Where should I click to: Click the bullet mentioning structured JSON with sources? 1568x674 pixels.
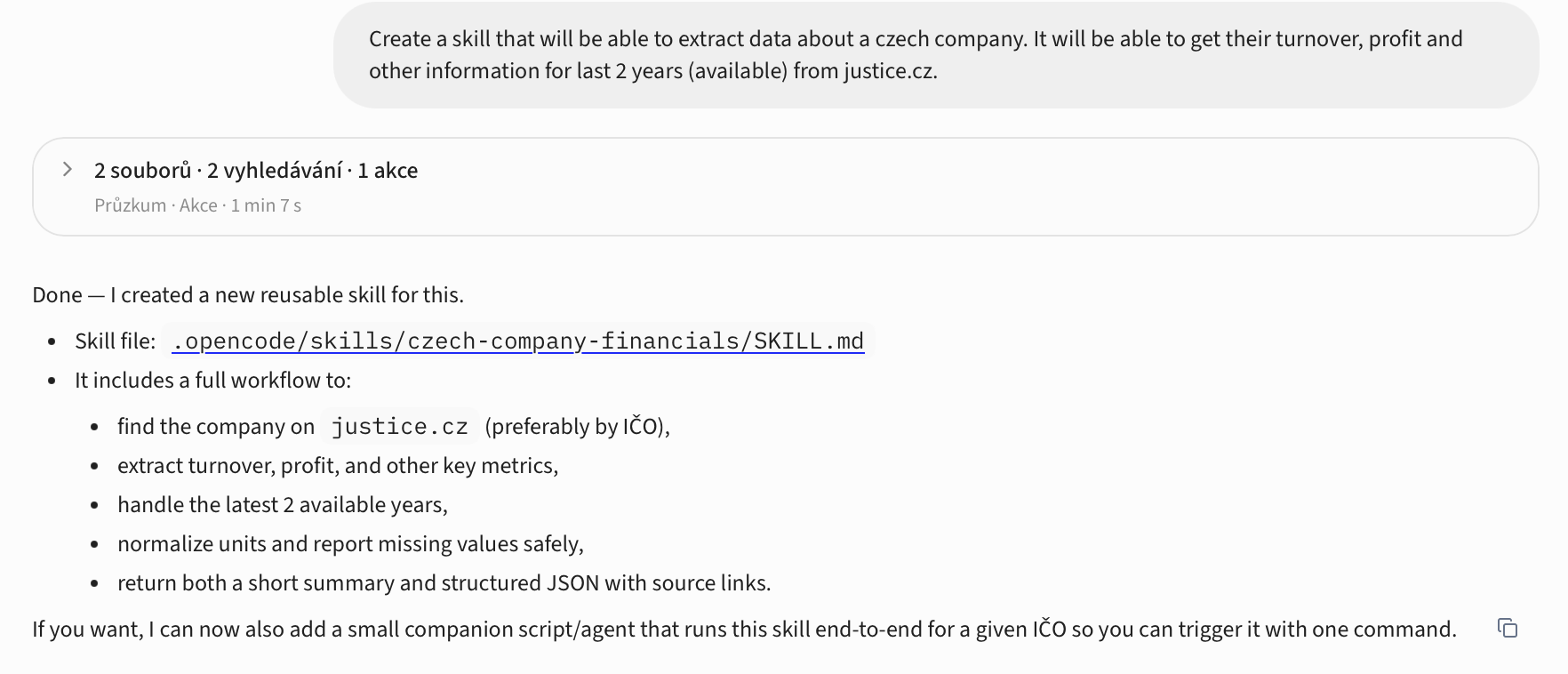[x=445, y=582]
